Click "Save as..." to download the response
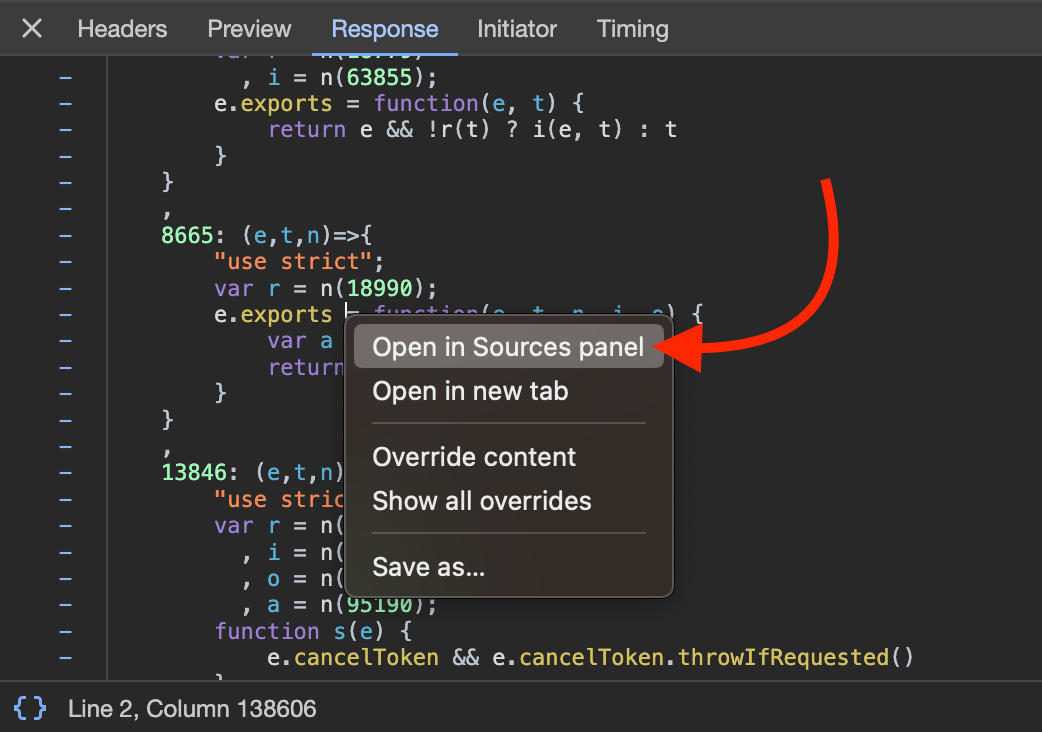 coord(428,566)
